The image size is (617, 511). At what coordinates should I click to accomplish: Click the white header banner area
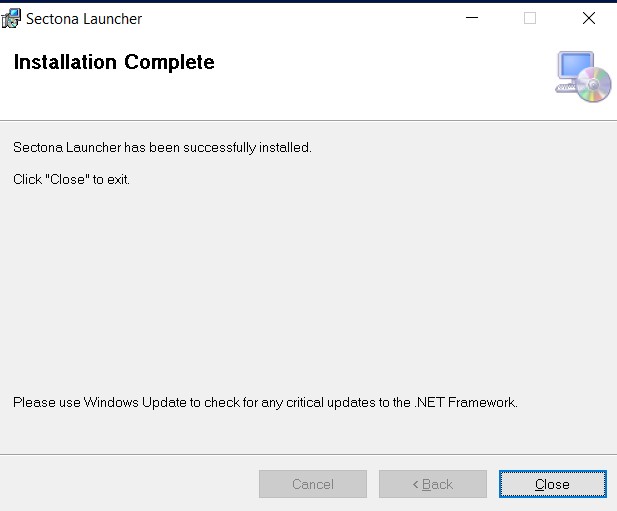coord(380,80)
